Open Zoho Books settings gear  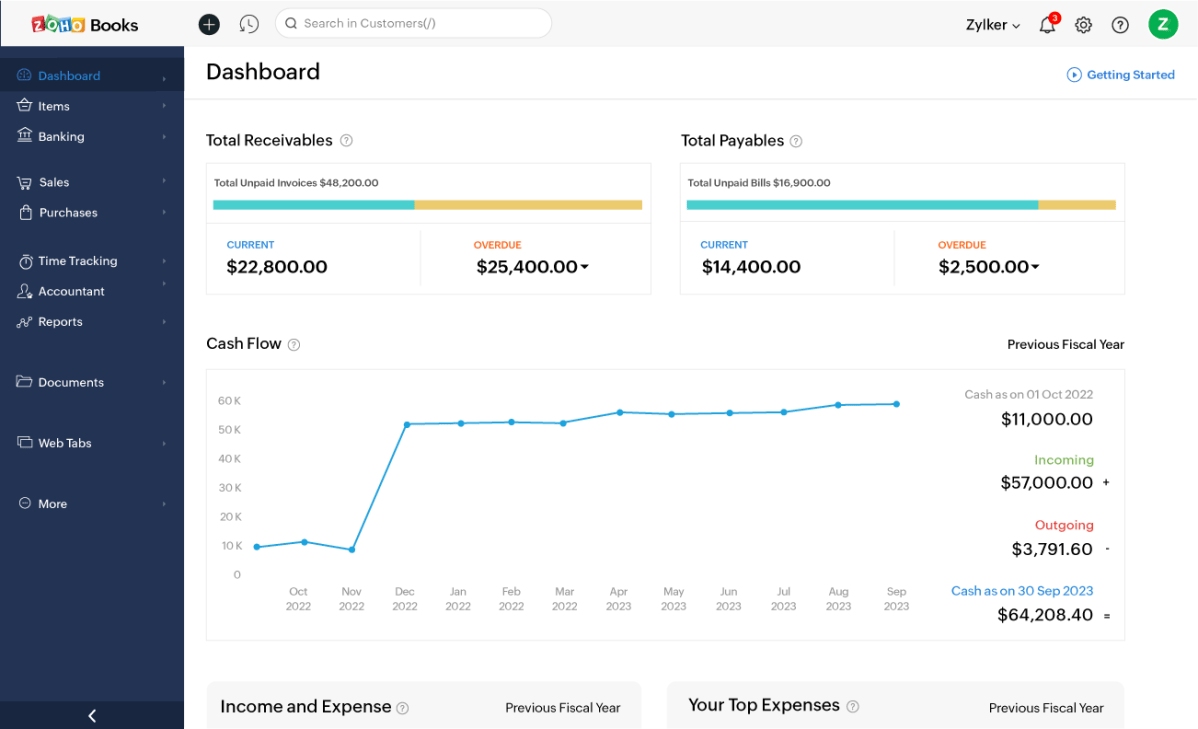point(1083,25)
